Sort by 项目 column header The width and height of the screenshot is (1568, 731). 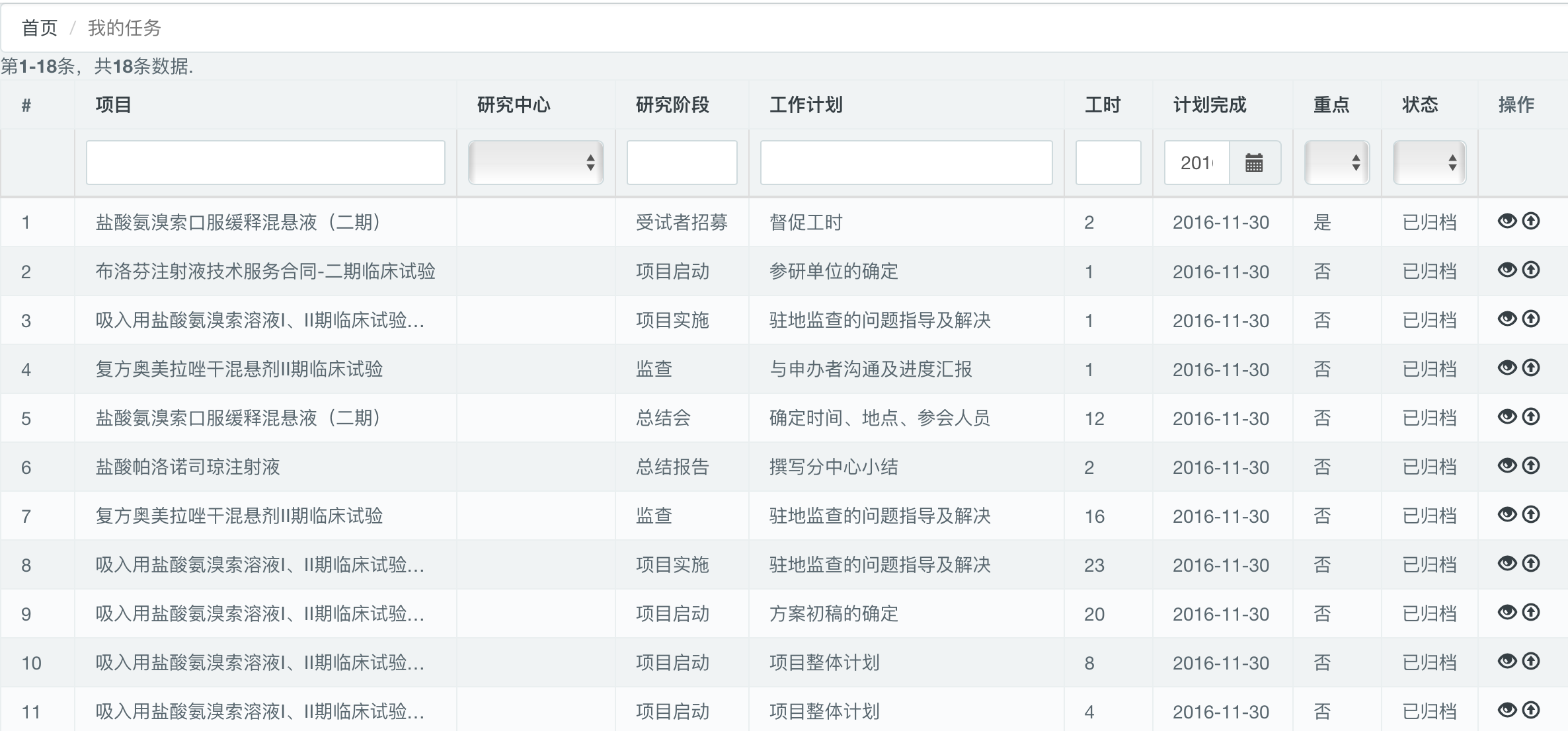click(113, 104)
